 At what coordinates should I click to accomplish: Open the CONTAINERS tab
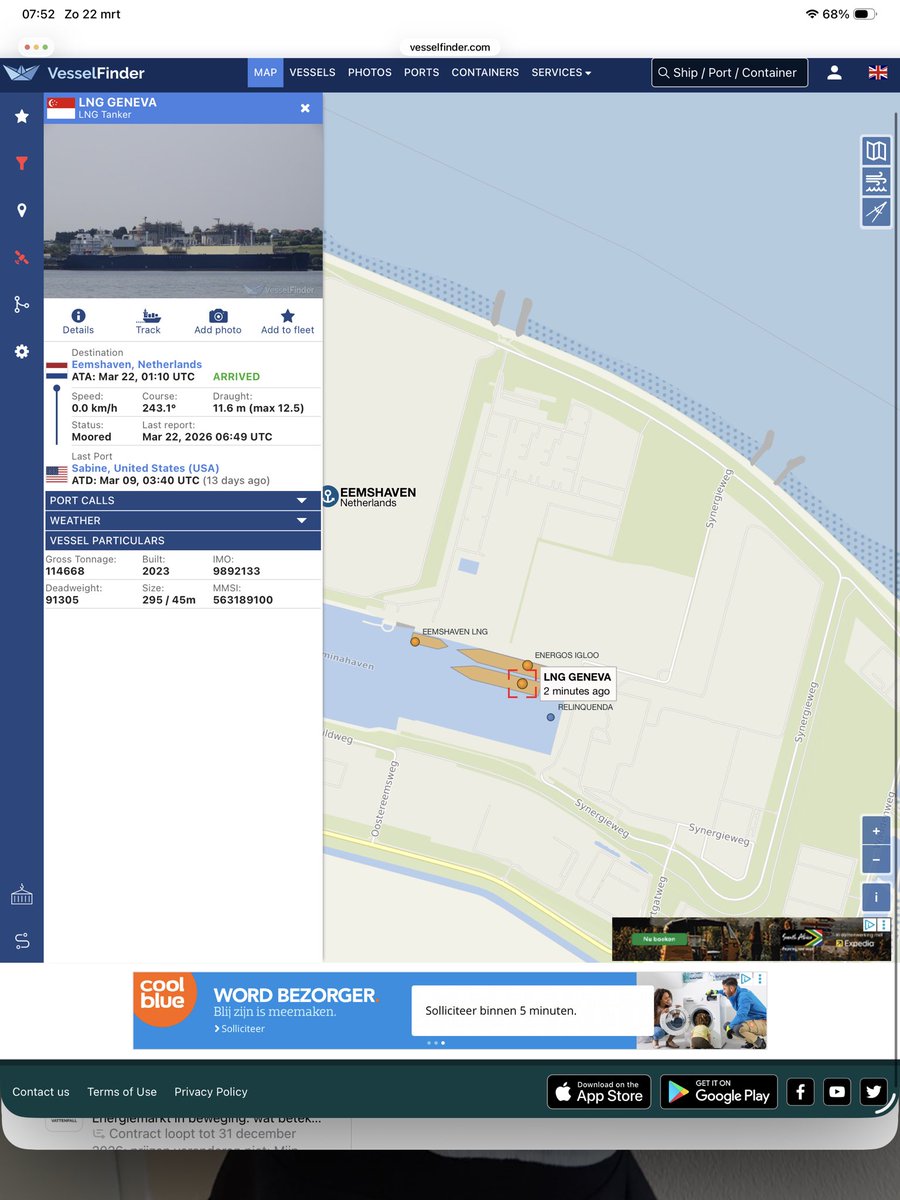(x=485, y=72)
